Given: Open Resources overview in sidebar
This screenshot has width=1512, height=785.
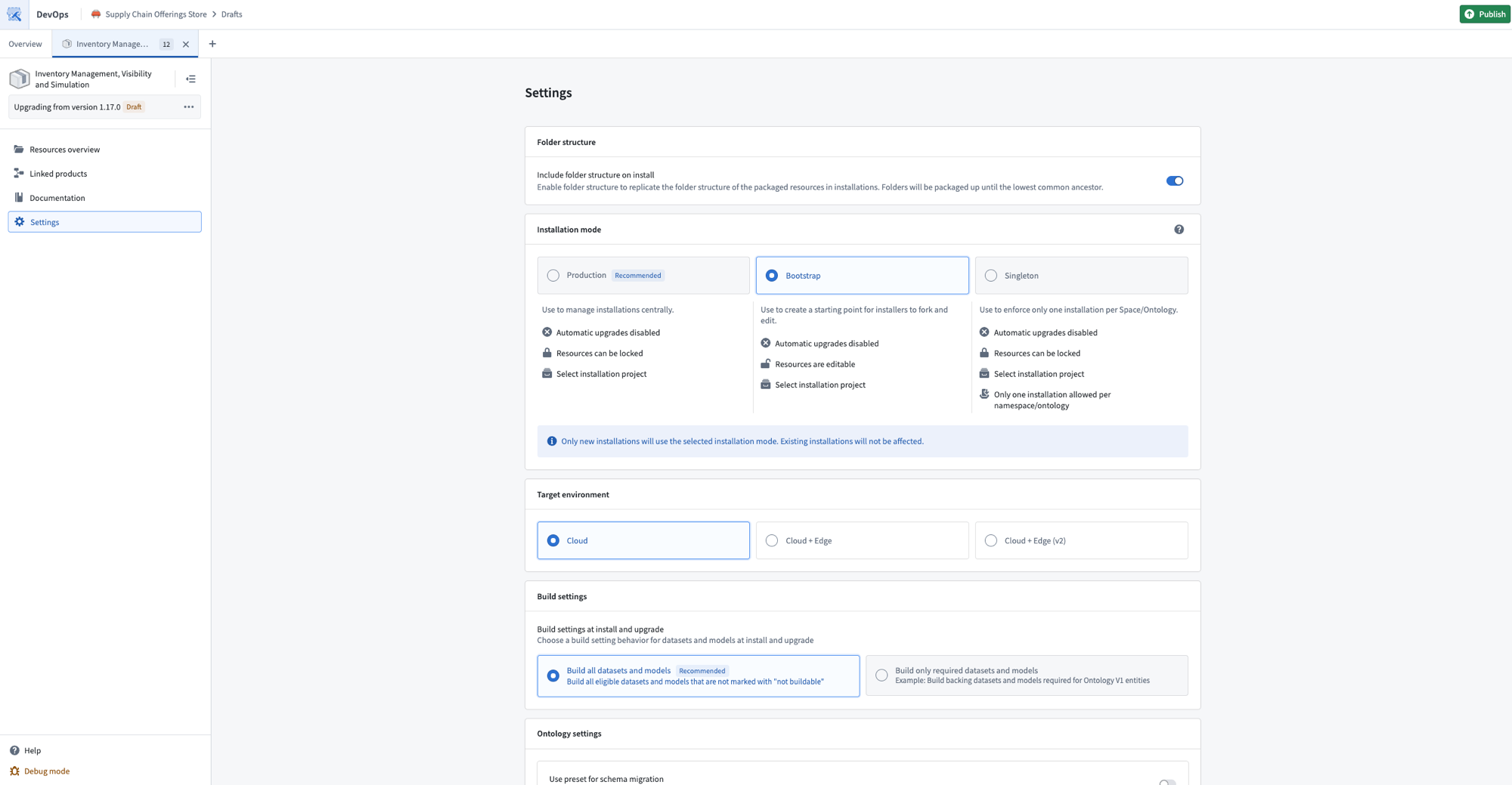Looking at the screenshot, I should click(104, 150).
